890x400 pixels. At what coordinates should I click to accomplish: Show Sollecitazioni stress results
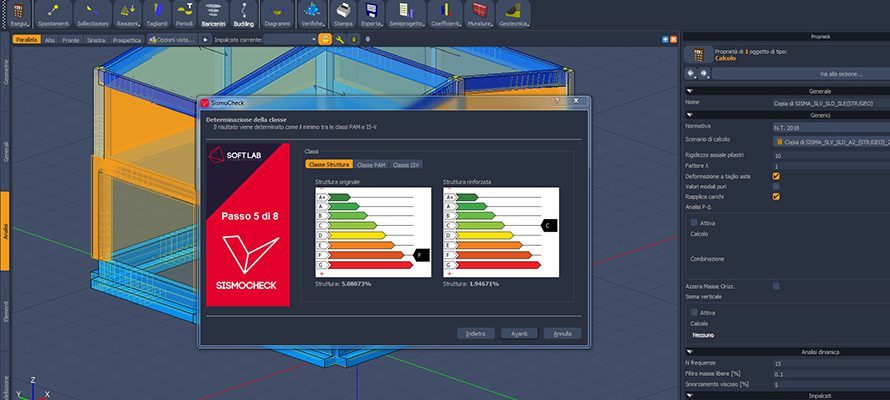coord(91,14)
